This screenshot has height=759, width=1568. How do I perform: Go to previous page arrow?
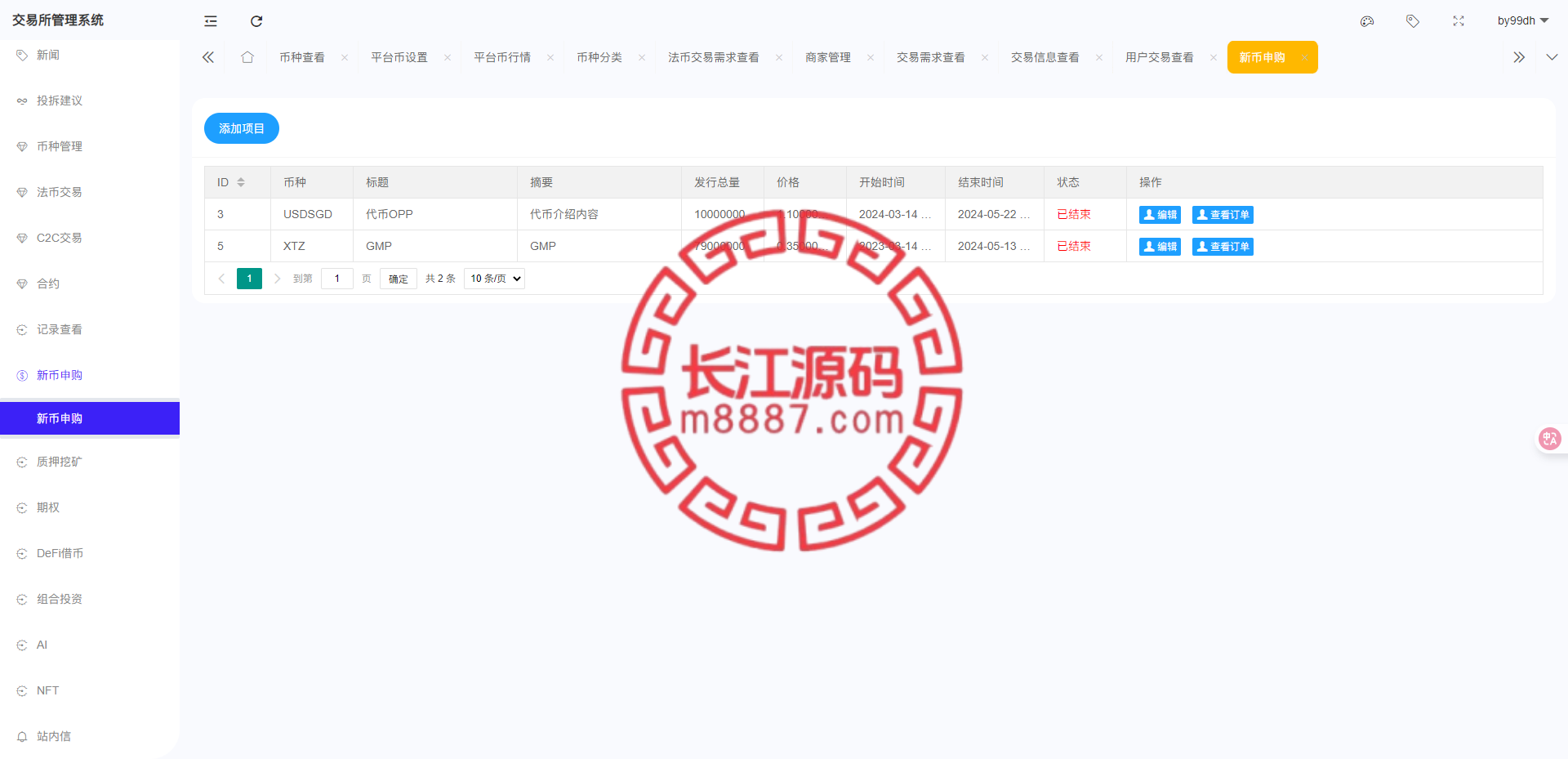point(221,279)
